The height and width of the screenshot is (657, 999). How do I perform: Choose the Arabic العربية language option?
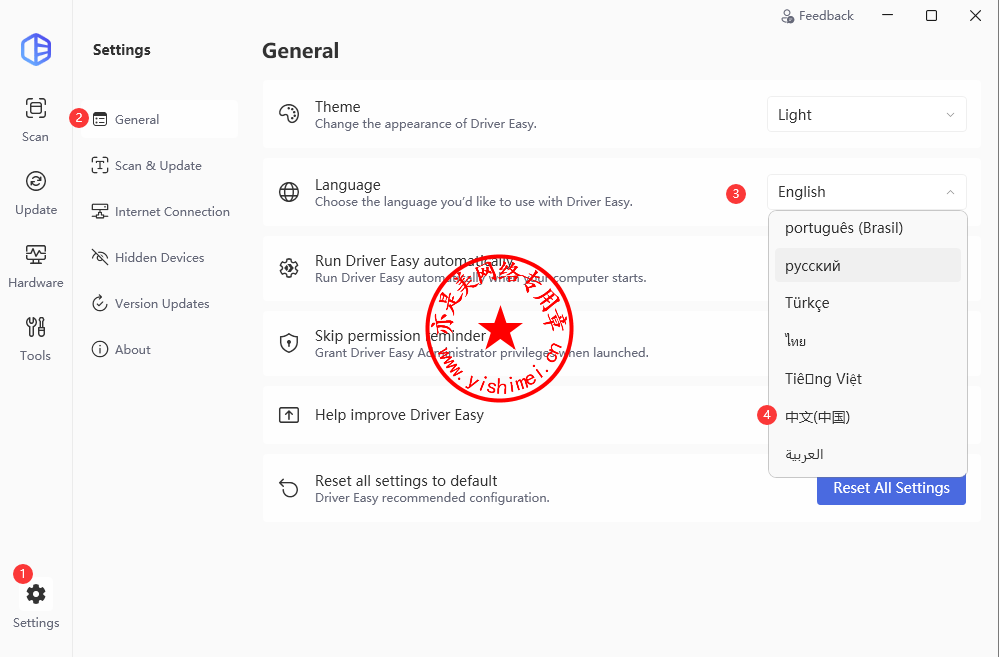click(868, 454)
